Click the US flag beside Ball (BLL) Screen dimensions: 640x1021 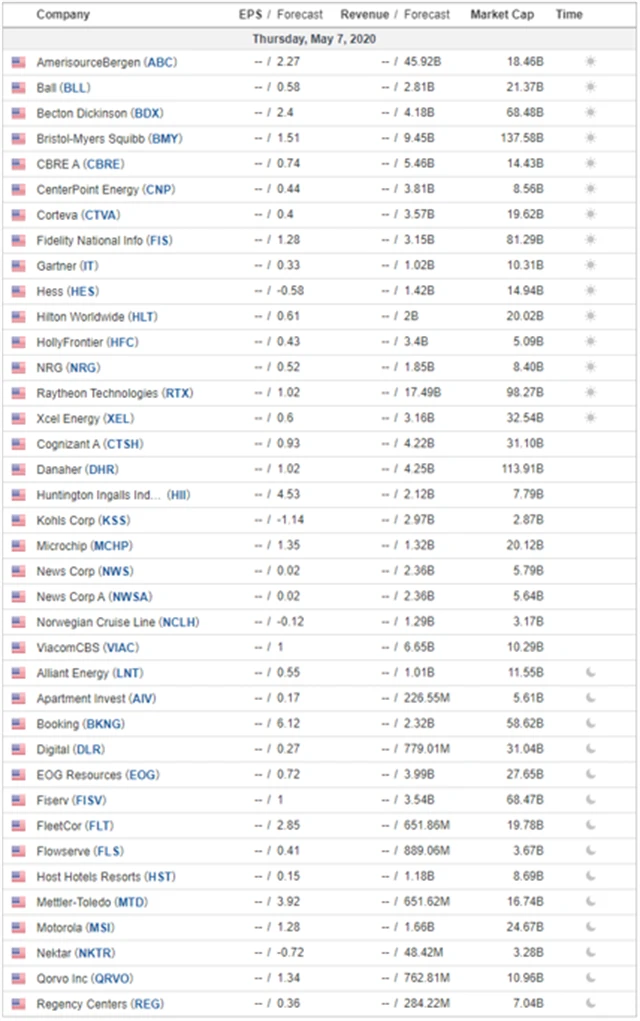click(18, 87)
